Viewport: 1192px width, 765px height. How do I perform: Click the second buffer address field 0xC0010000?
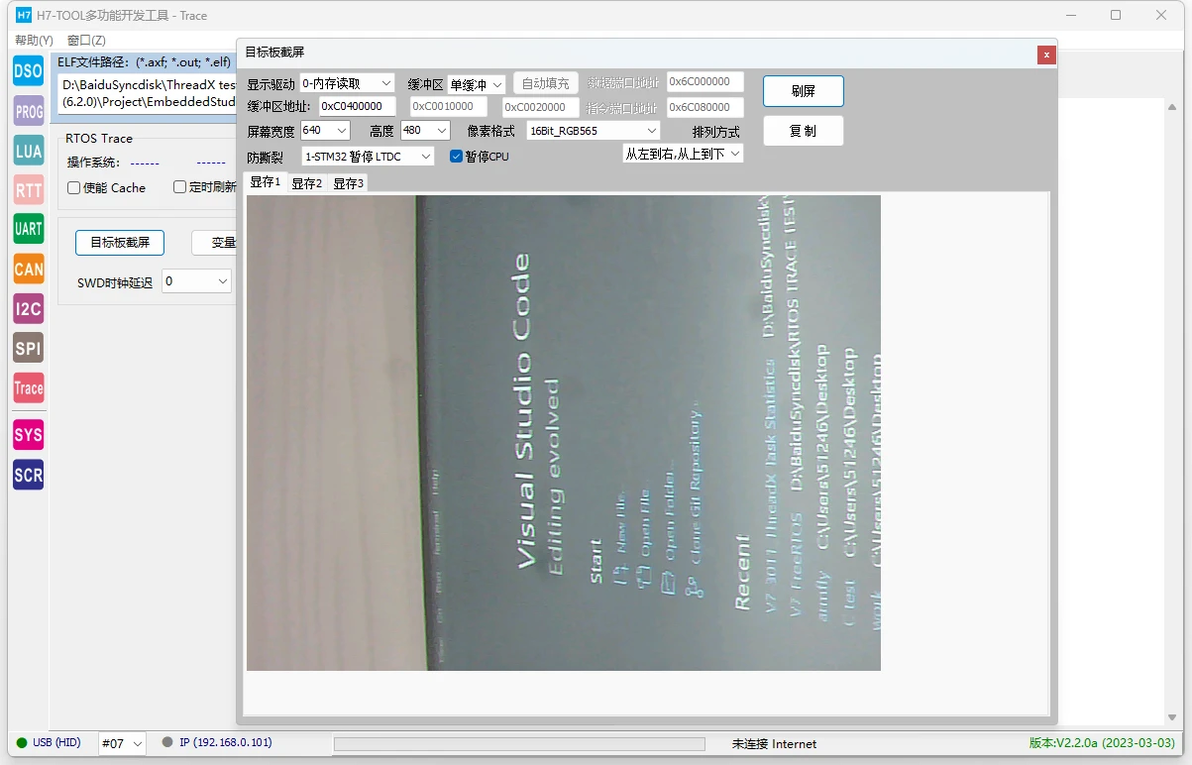click(449, 106)
